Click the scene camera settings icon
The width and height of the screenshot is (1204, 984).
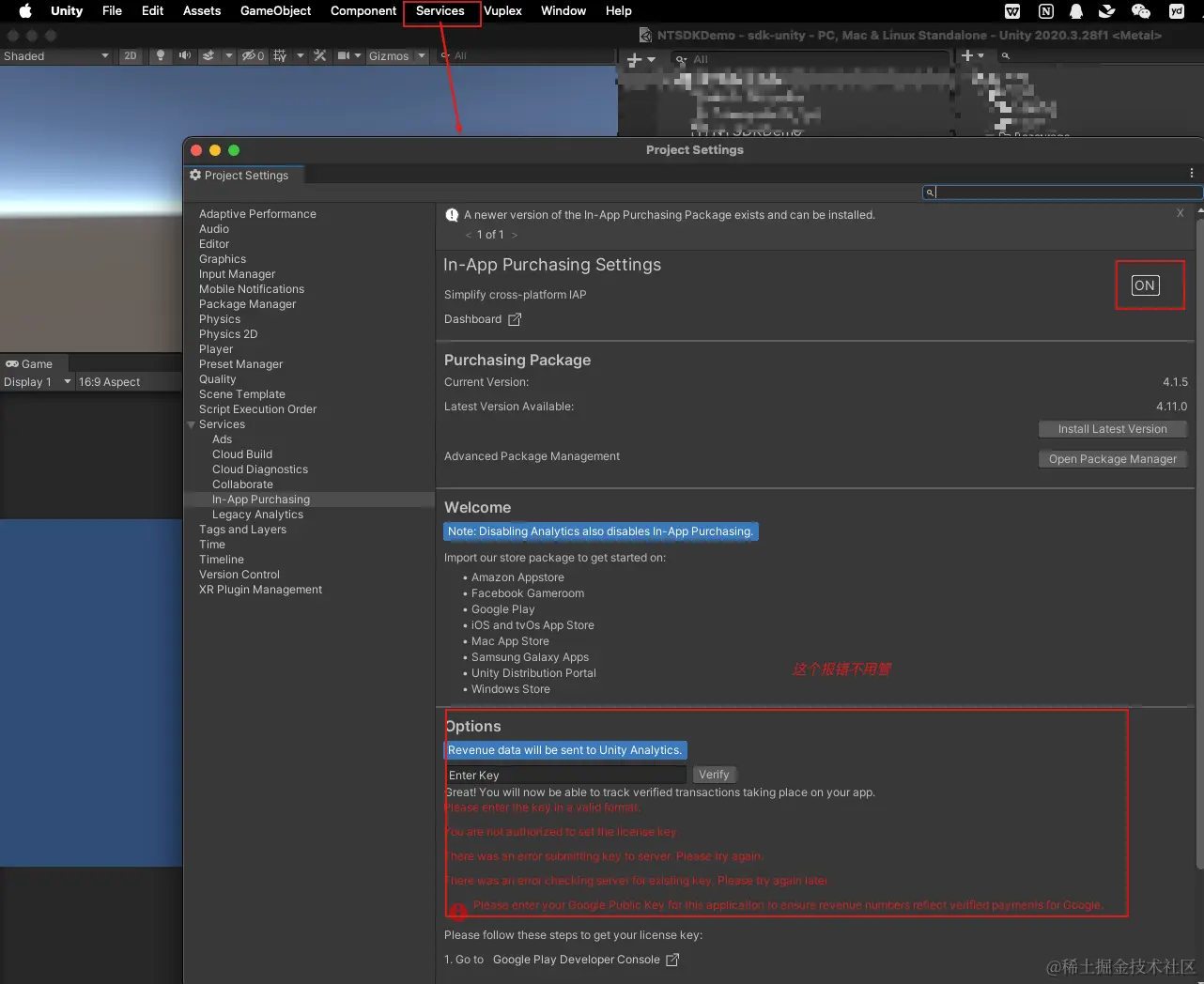[344, 56]
